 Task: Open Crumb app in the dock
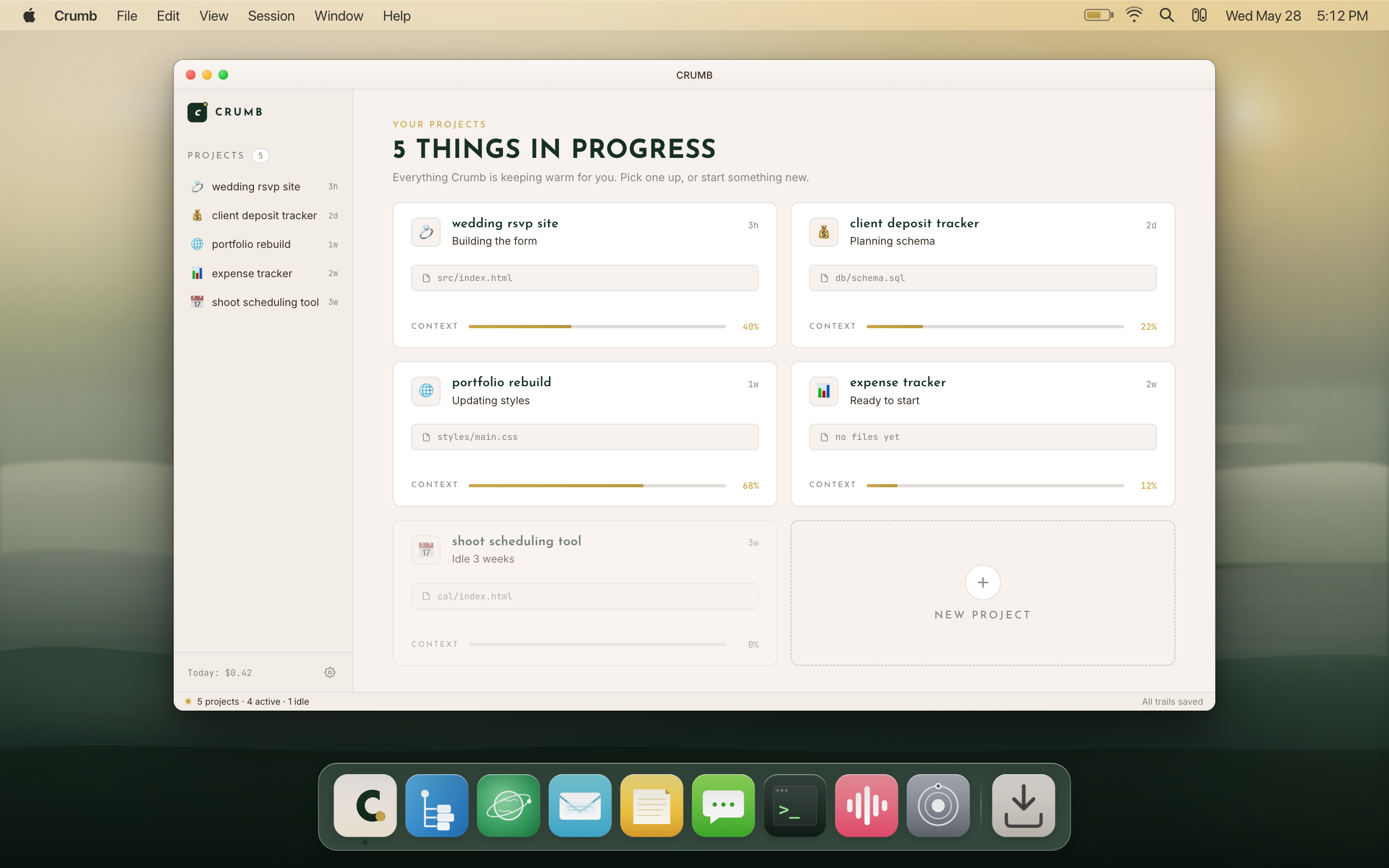[365, 806]
